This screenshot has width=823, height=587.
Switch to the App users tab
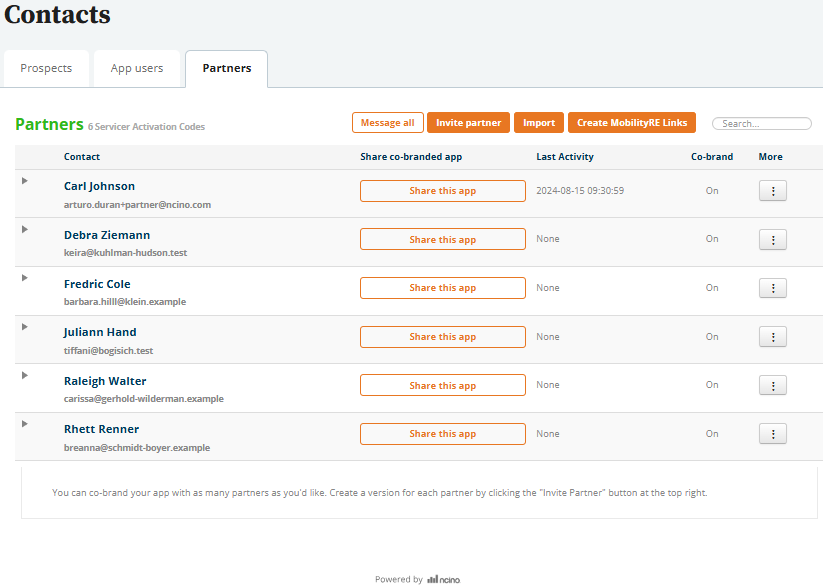point(137,69)
